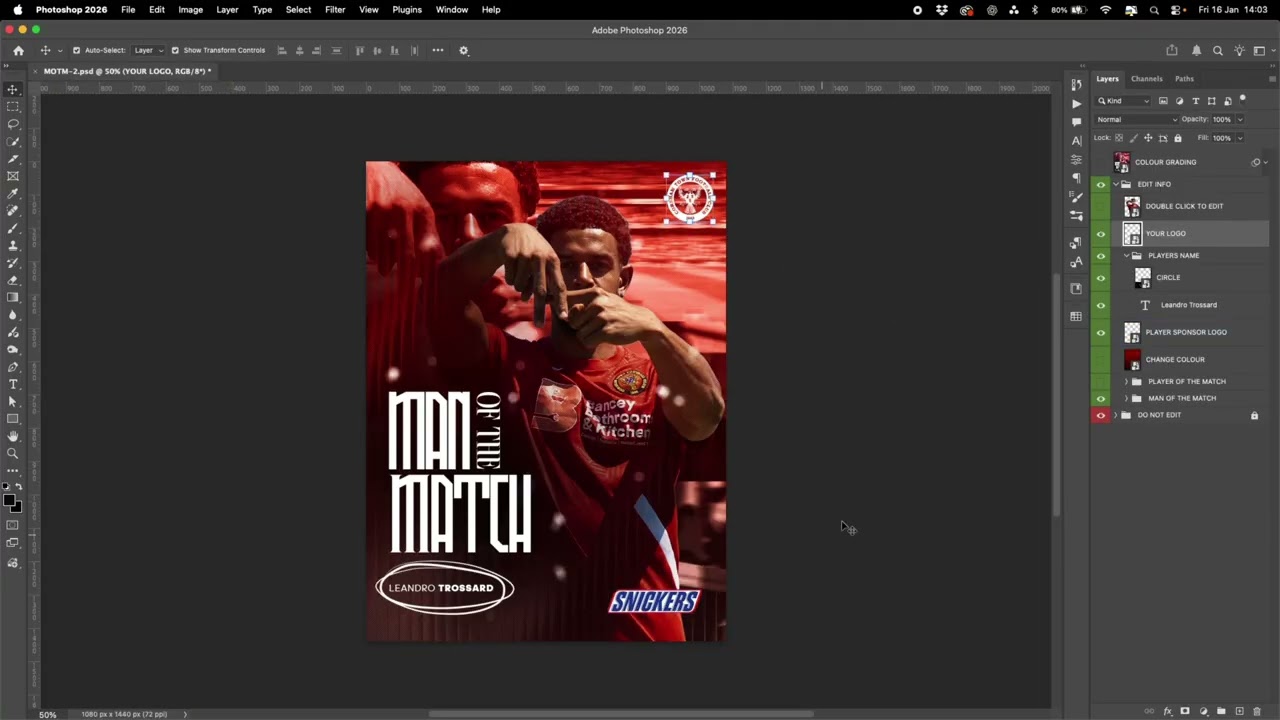1280x720 pixels.
Task: Click the 50% zoom level field
Action: coord(48,714)
